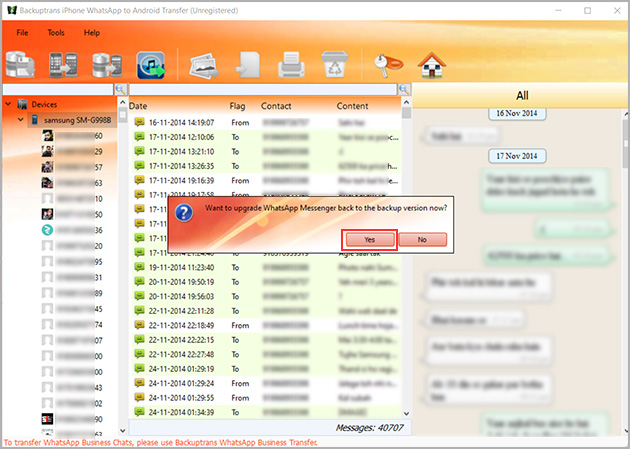This screenshot has width=630, height=449.
Task: Click the 17 Nov 2014 date label
Action: point(517,156)
